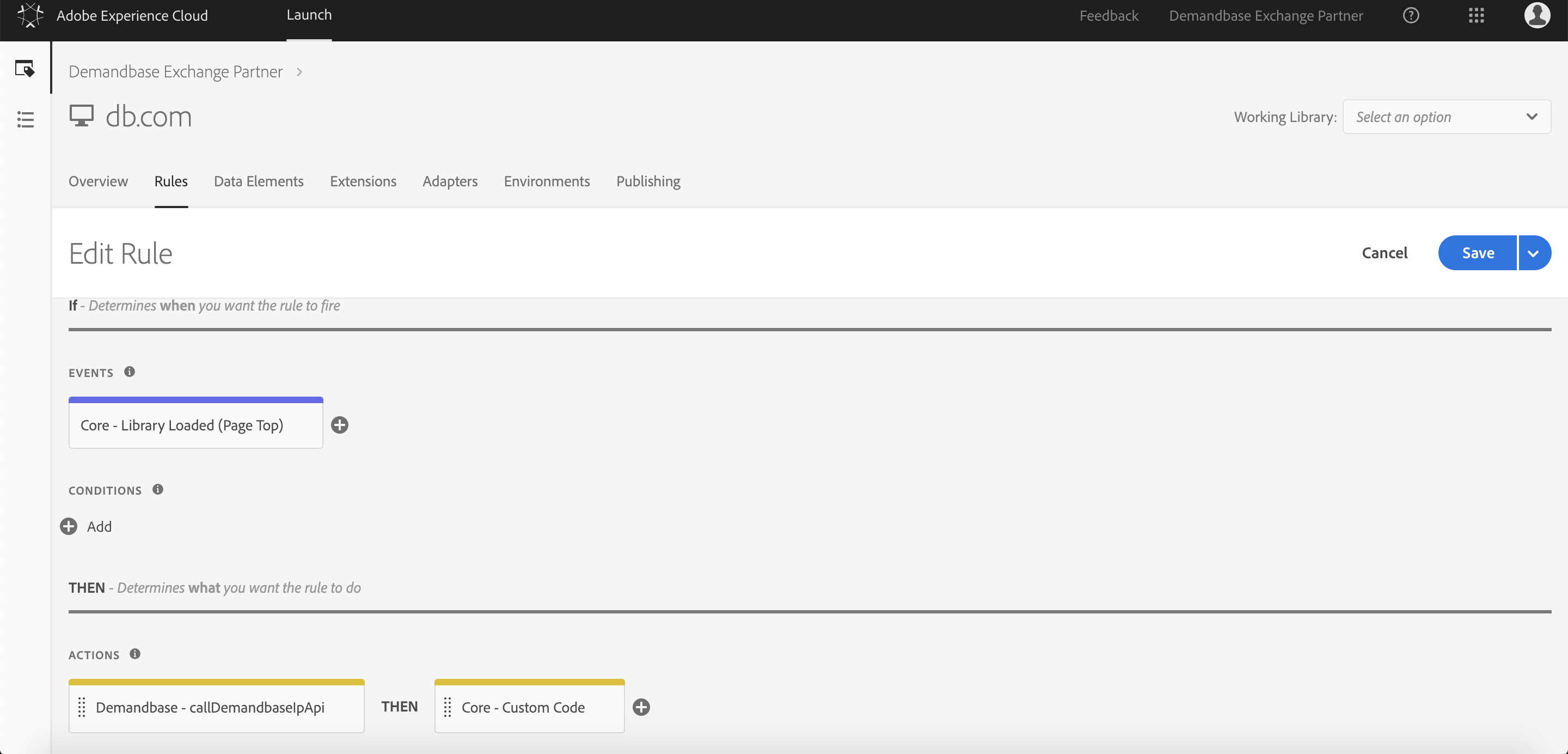1568x754 pixels.
Task: Click the info icon next to CONDITIONS
Action: tap(158, 489)
